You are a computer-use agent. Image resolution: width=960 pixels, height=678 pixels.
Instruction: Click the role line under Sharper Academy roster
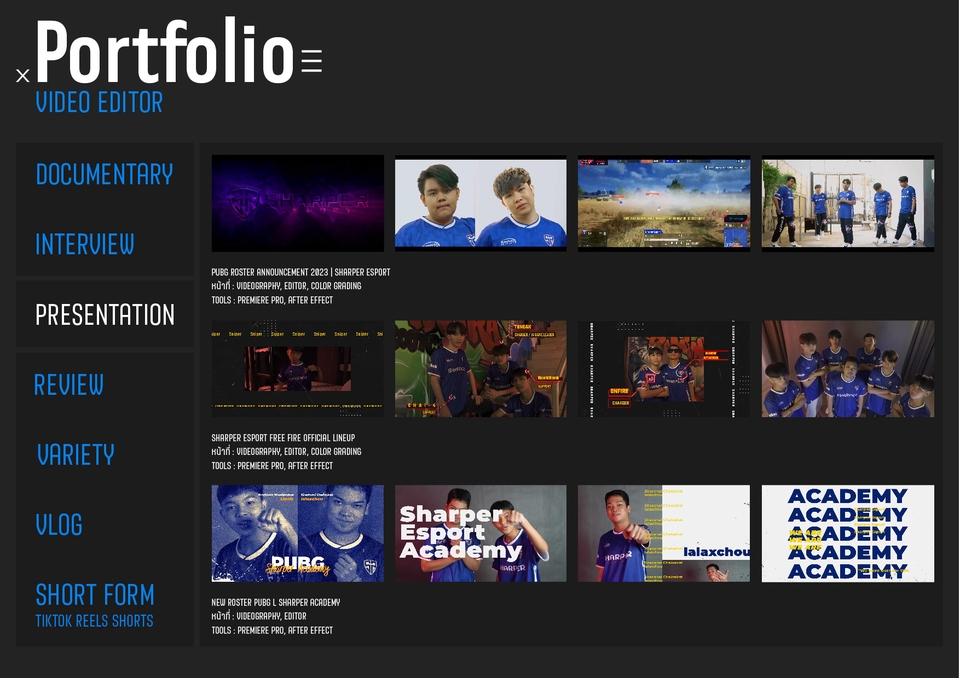(258, 616)
